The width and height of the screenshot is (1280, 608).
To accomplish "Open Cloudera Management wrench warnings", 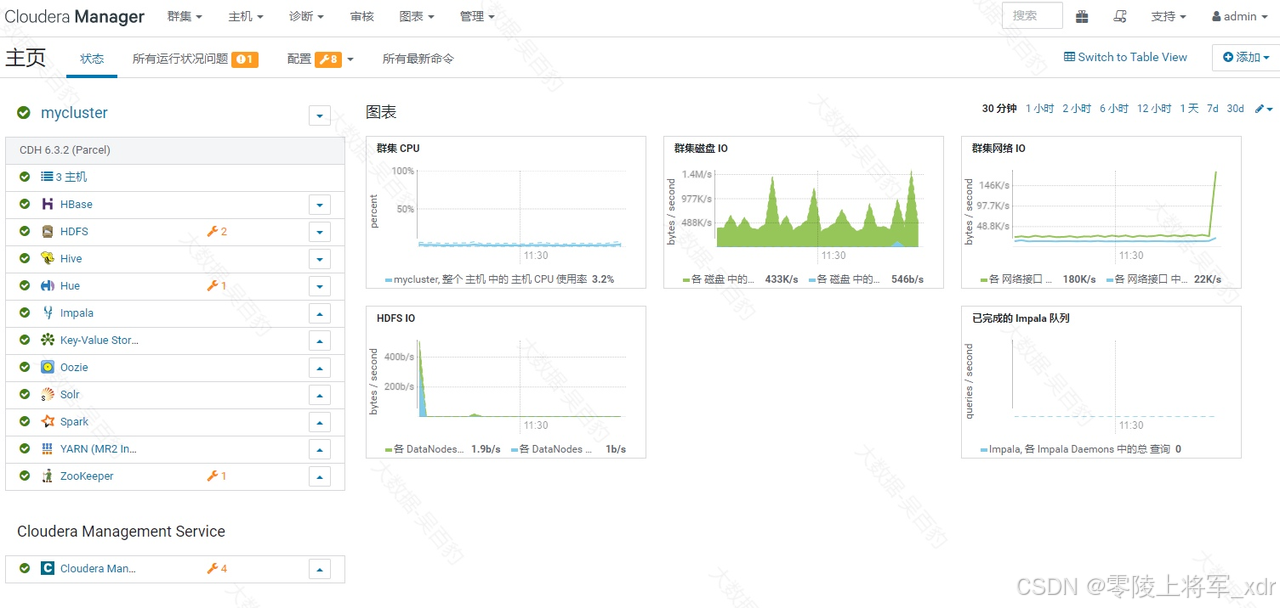I will point(217,568).
